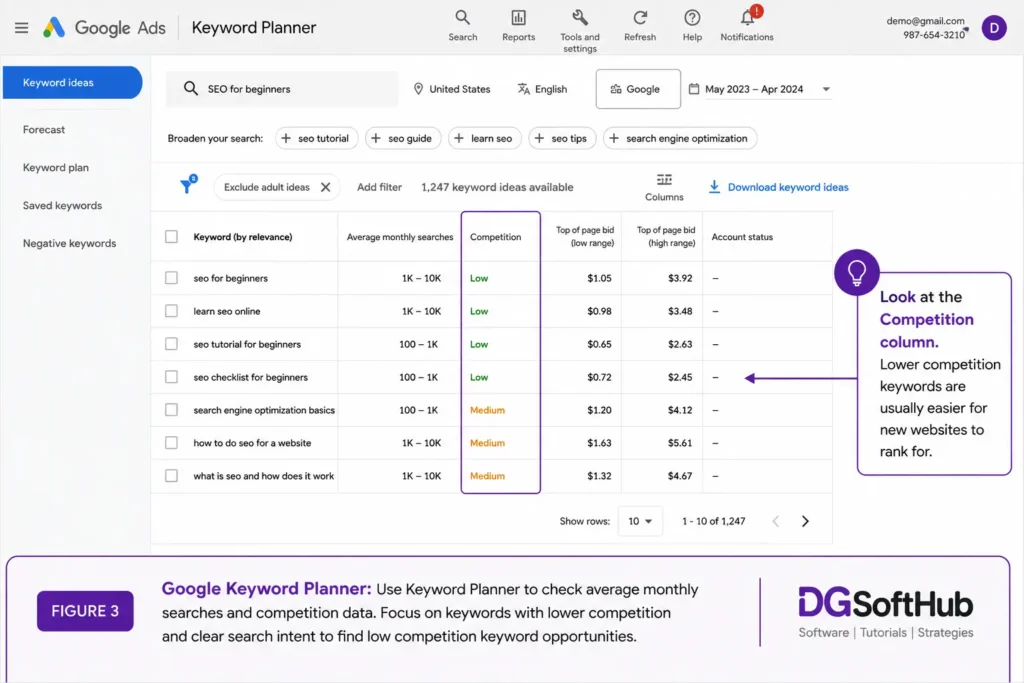This screenshot has height=683, width=1024.
Task: Check search engine optimization basics row
Action: [171, 410]
